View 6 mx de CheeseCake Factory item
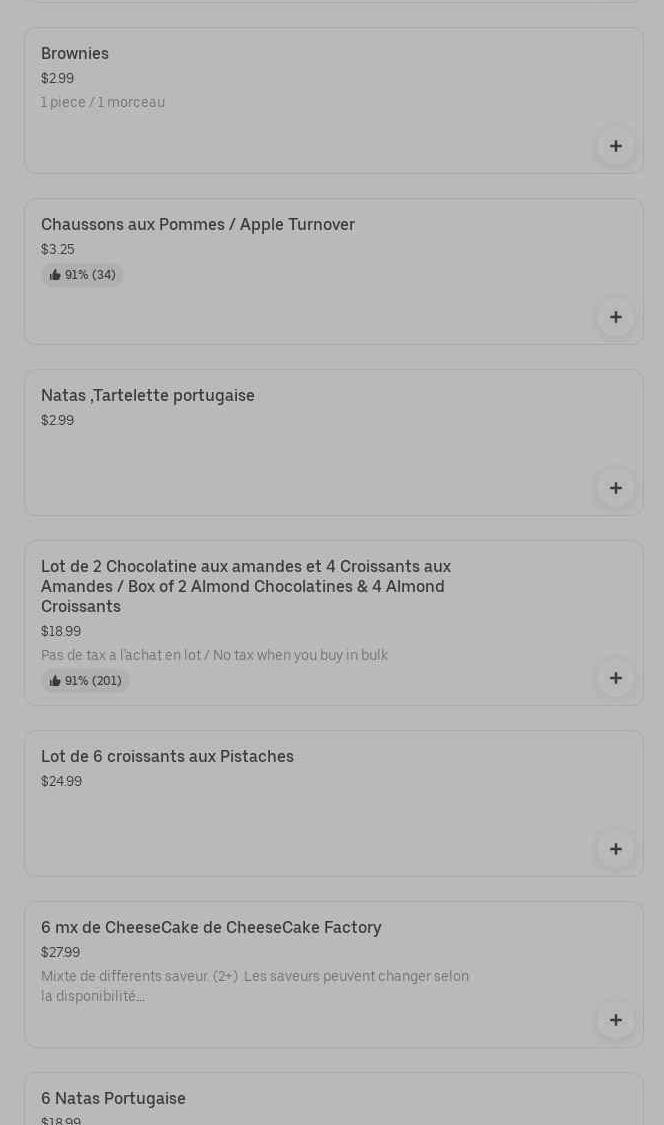Image resolution: width=664 pixels, height=1125 pixels. [211, 928]
